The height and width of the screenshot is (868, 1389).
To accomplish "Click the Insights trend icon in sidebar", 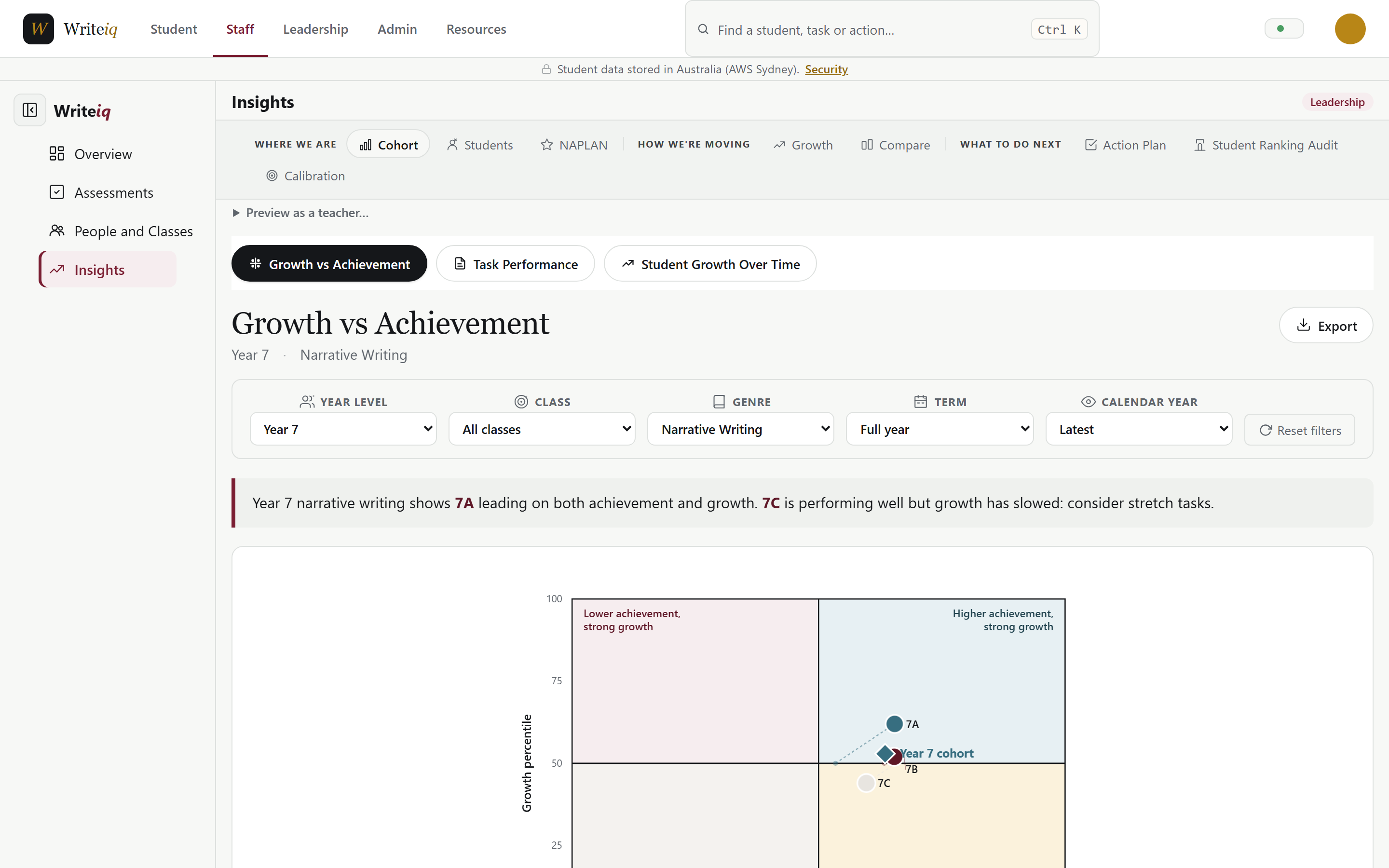I will point(57,269).
